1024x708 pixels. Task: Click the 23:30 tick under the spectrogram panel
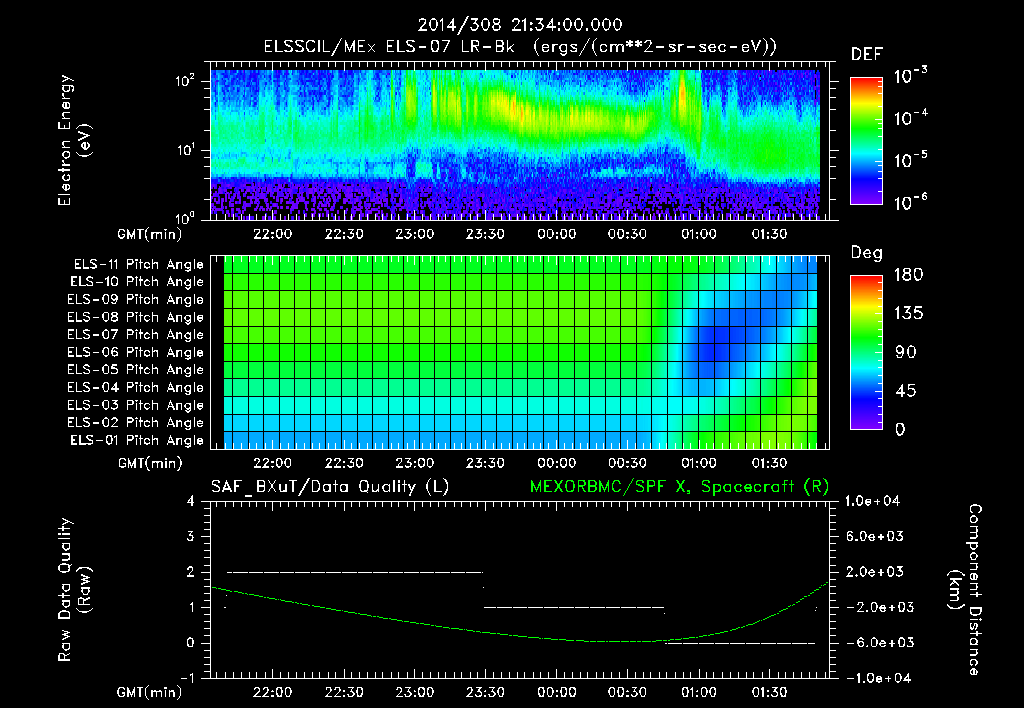click(485, 234)
